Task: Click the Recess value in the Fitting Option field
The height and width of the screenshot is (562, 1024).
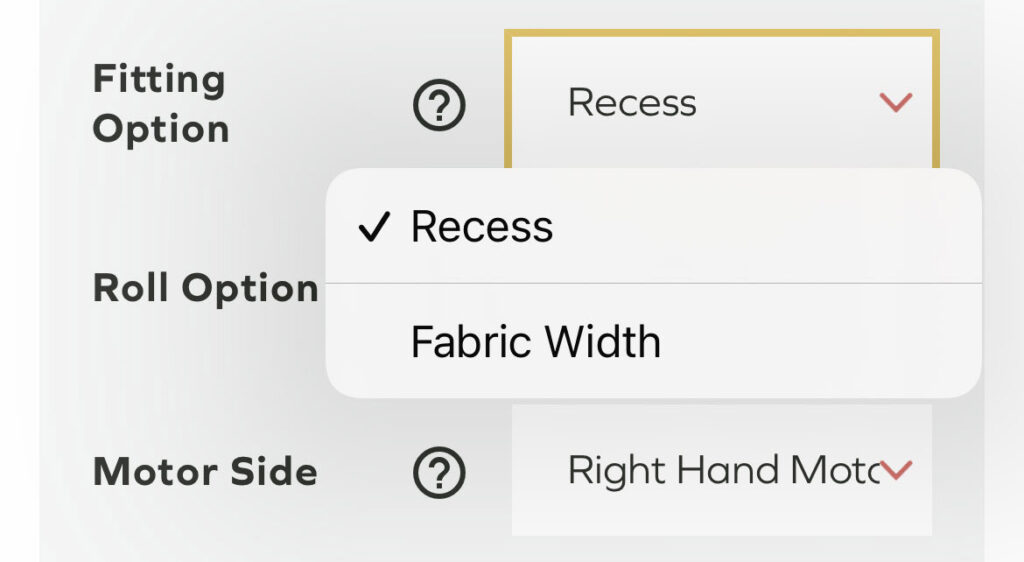Action: pos(632,103)
